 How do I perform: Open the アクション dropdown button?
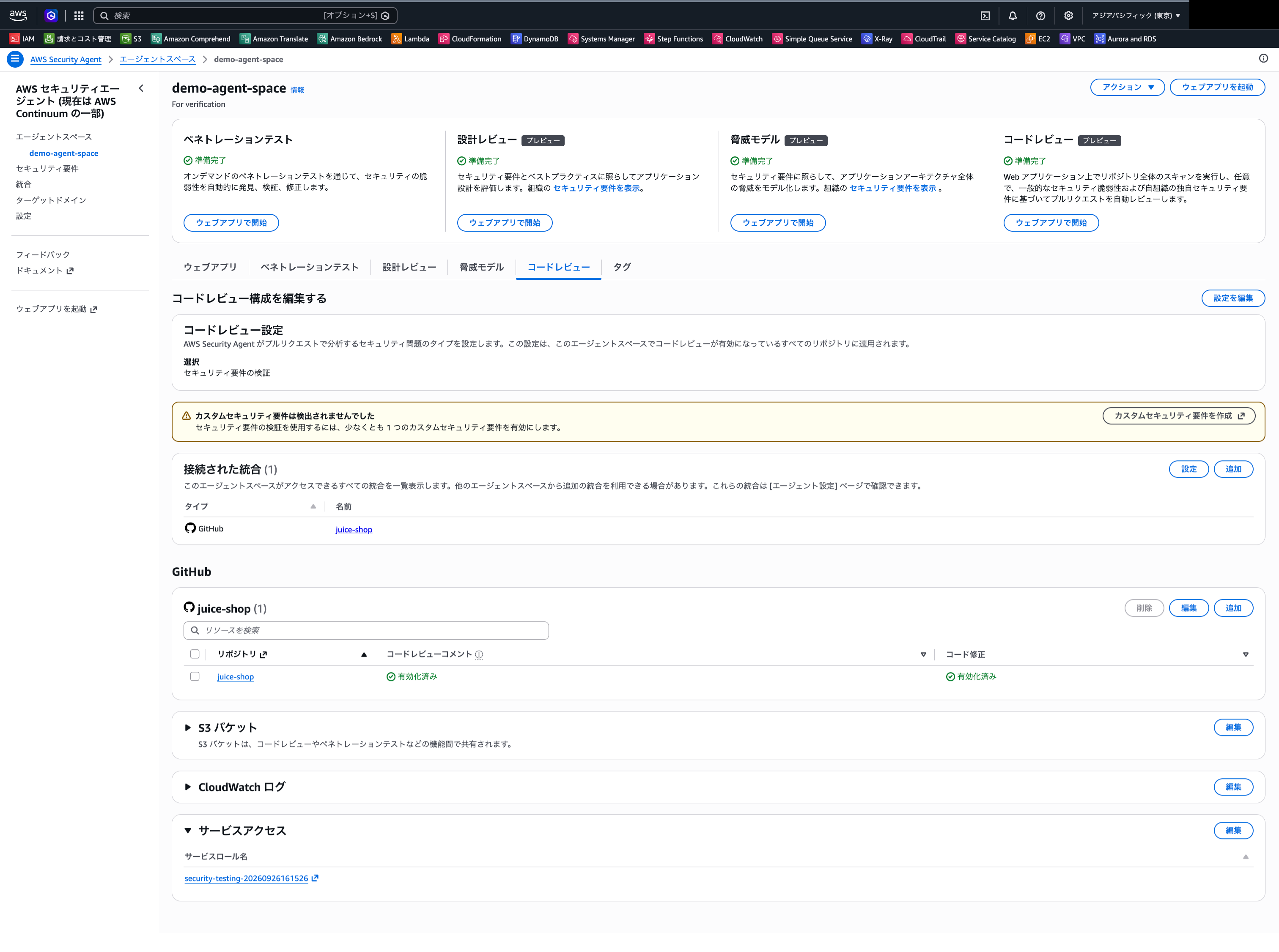click(x=1127, y=87)
